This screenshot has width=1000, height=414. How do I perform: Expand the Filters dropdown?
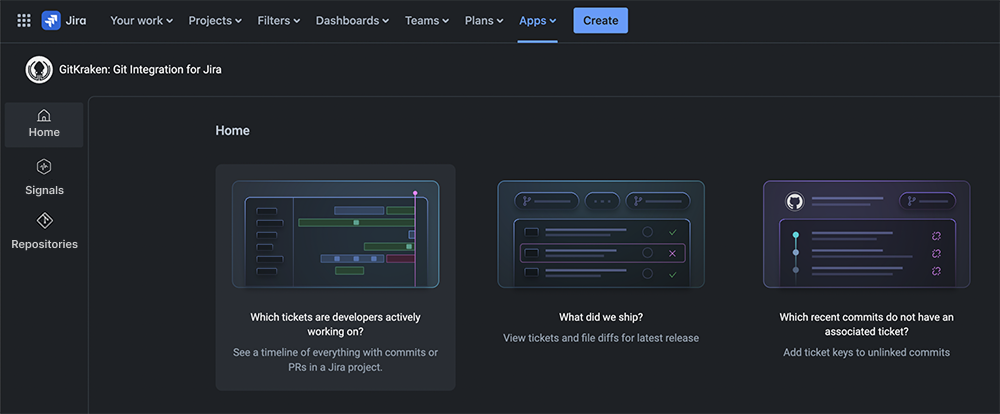pyautogui.click(x=279, y=20)
